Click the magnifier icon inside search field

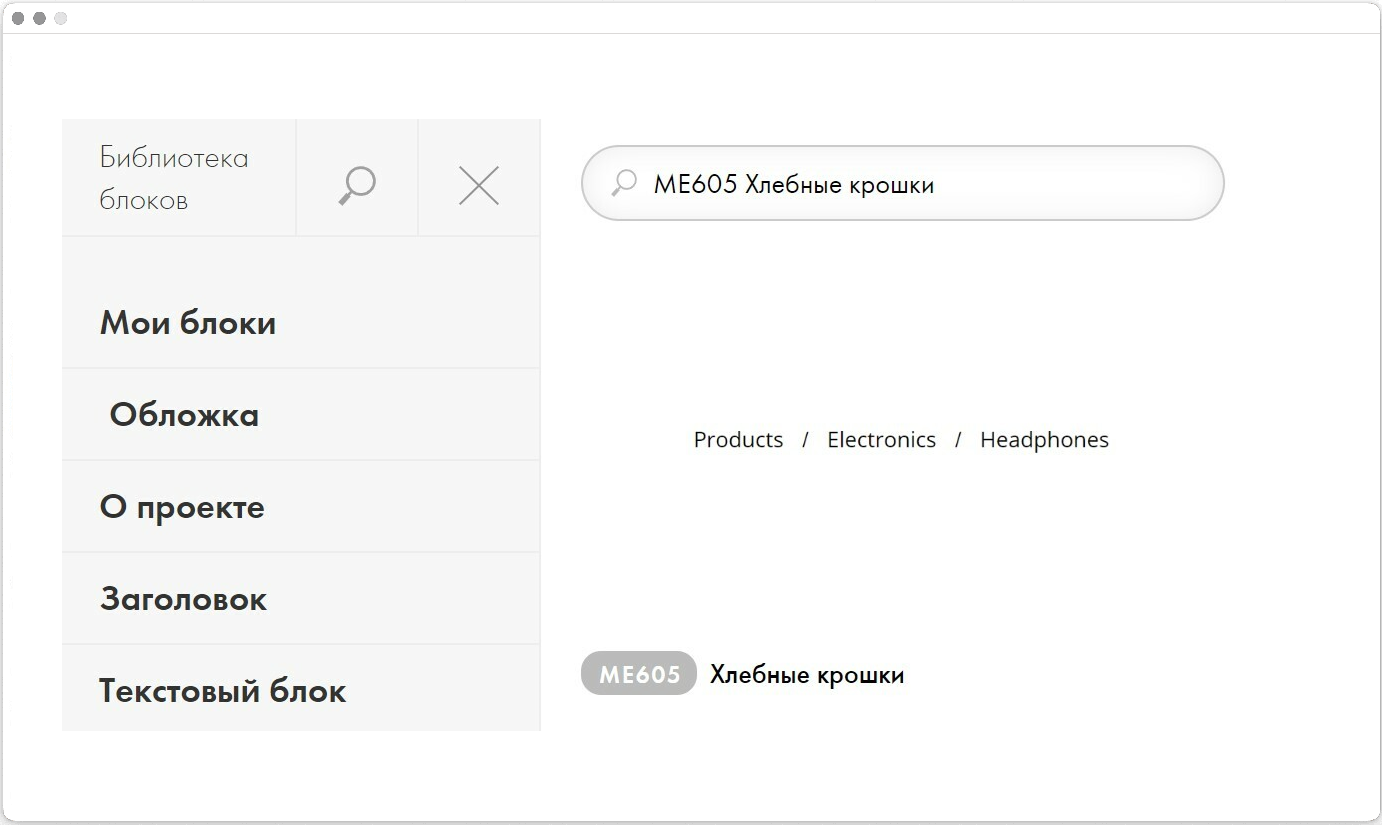tap(624, 183)
